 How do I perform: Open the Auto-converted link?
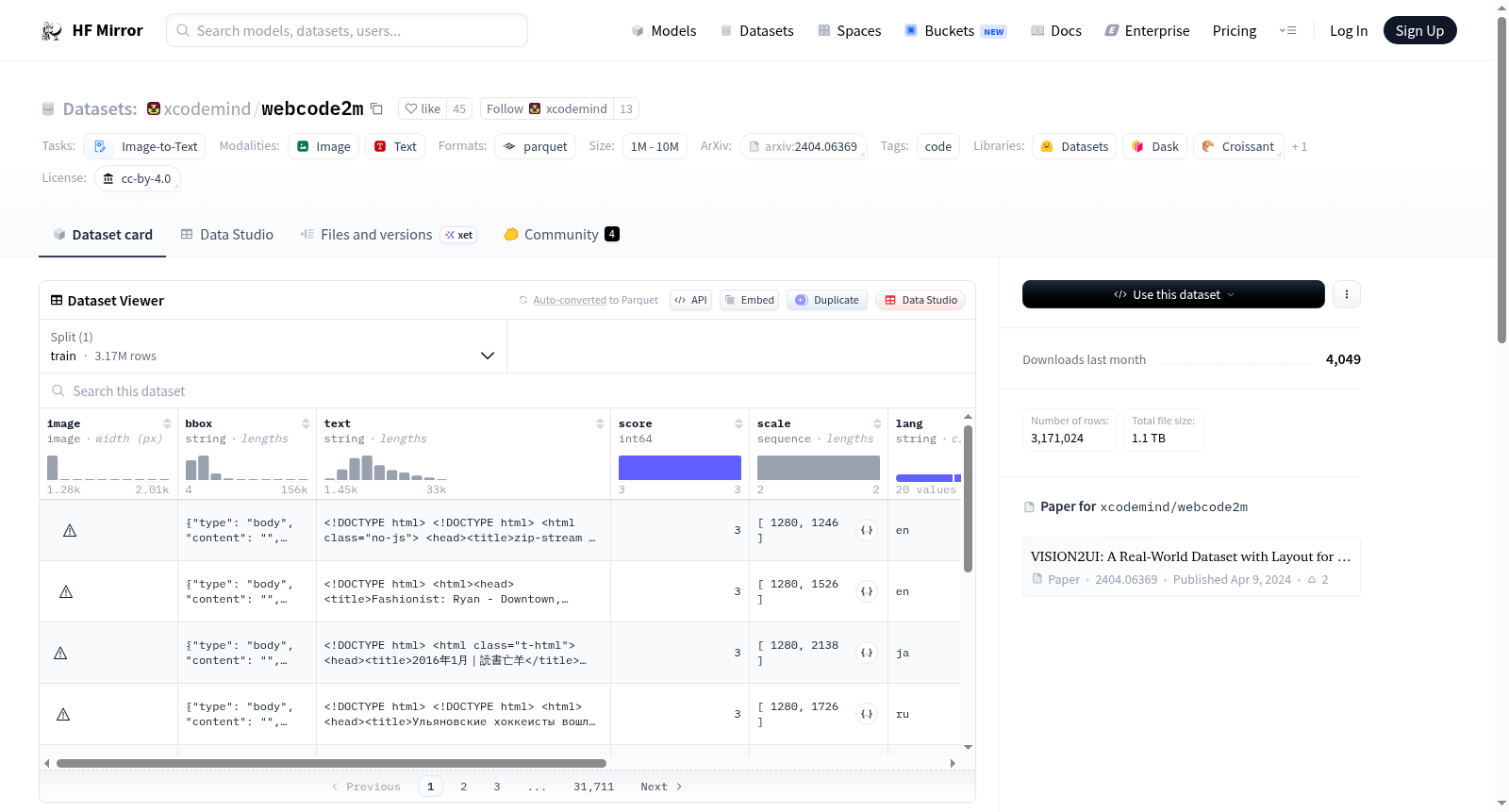[570, 300]
